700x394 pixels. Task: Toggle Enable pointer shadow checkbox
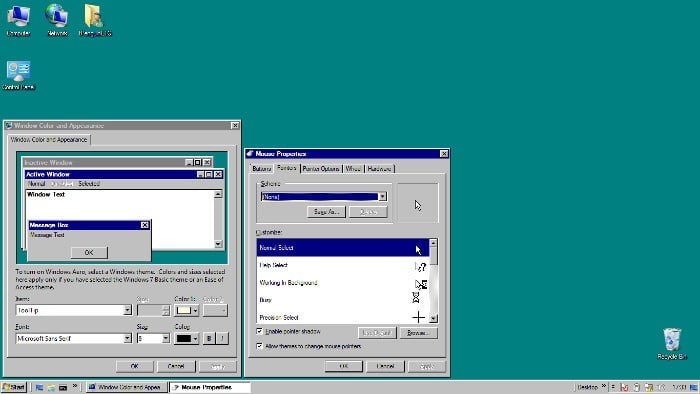pyautogui.click(x=259, y=331)
